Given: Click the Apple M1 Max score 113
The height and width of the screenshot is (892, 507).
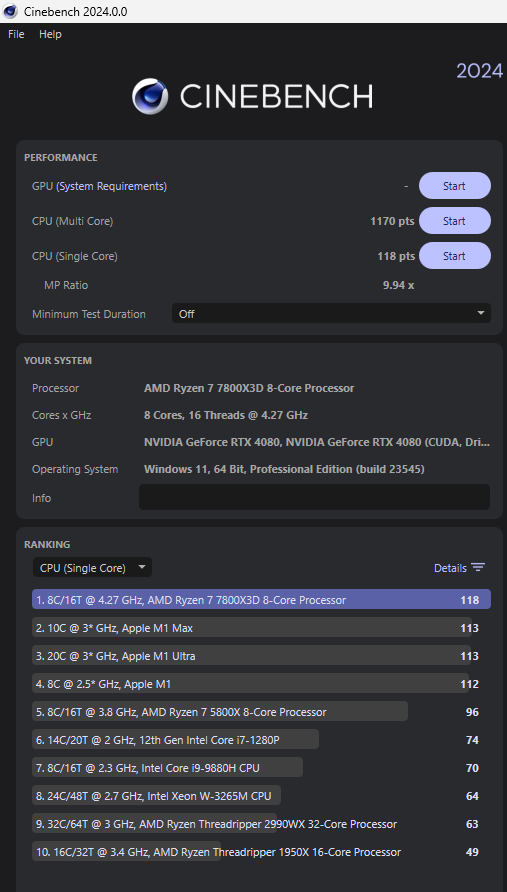Looking at the screenshot, I should click(x=469, y=628).
